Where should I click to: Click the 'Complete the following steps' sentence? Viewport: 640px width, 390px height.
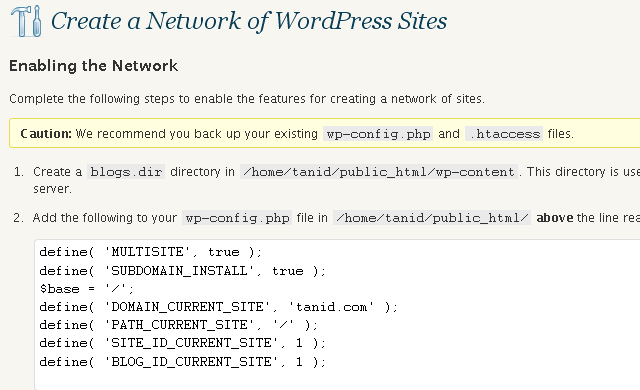tap(247, 99)
